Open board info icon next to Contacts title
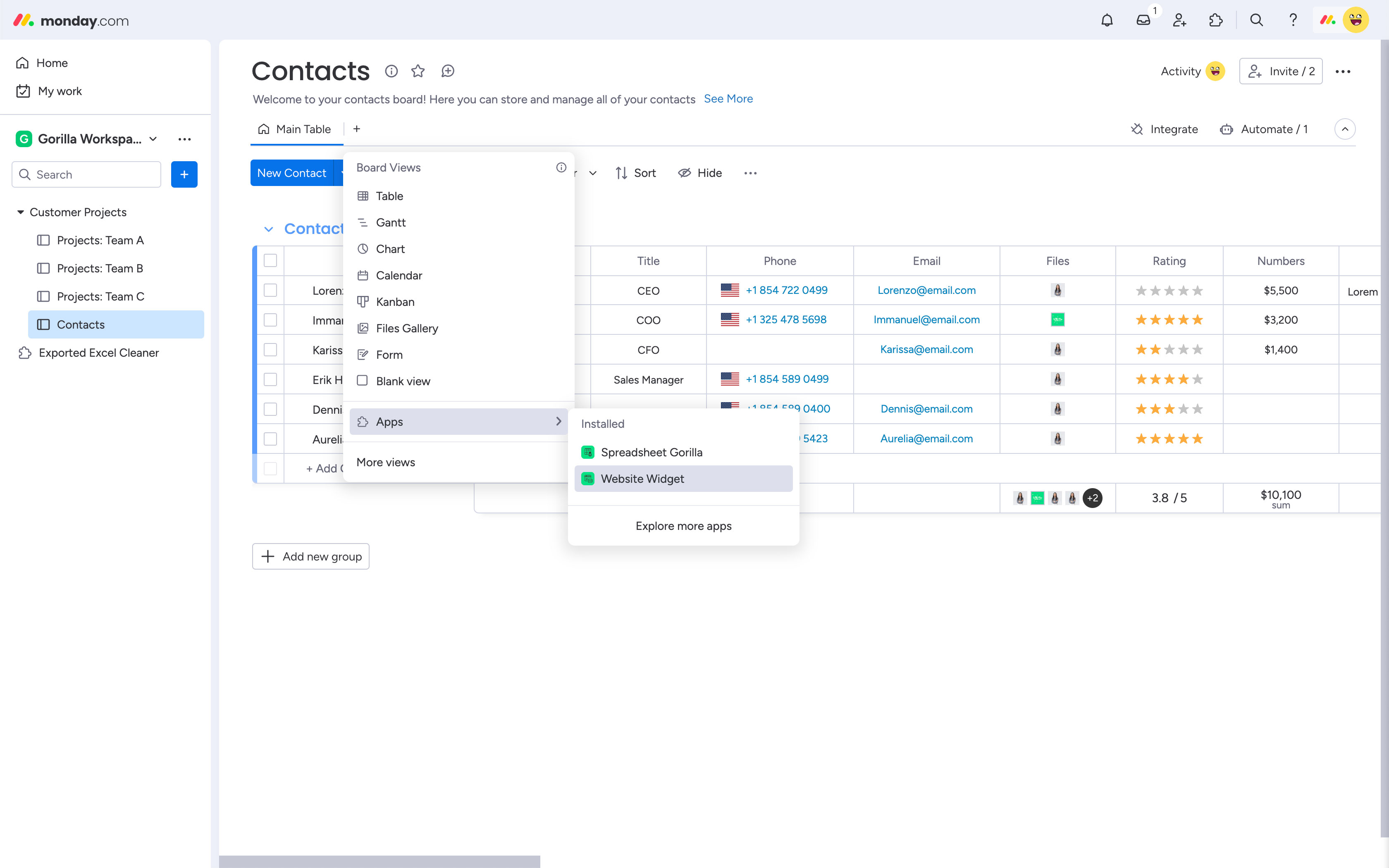1389x868 pixels. [x=391, y=71]
